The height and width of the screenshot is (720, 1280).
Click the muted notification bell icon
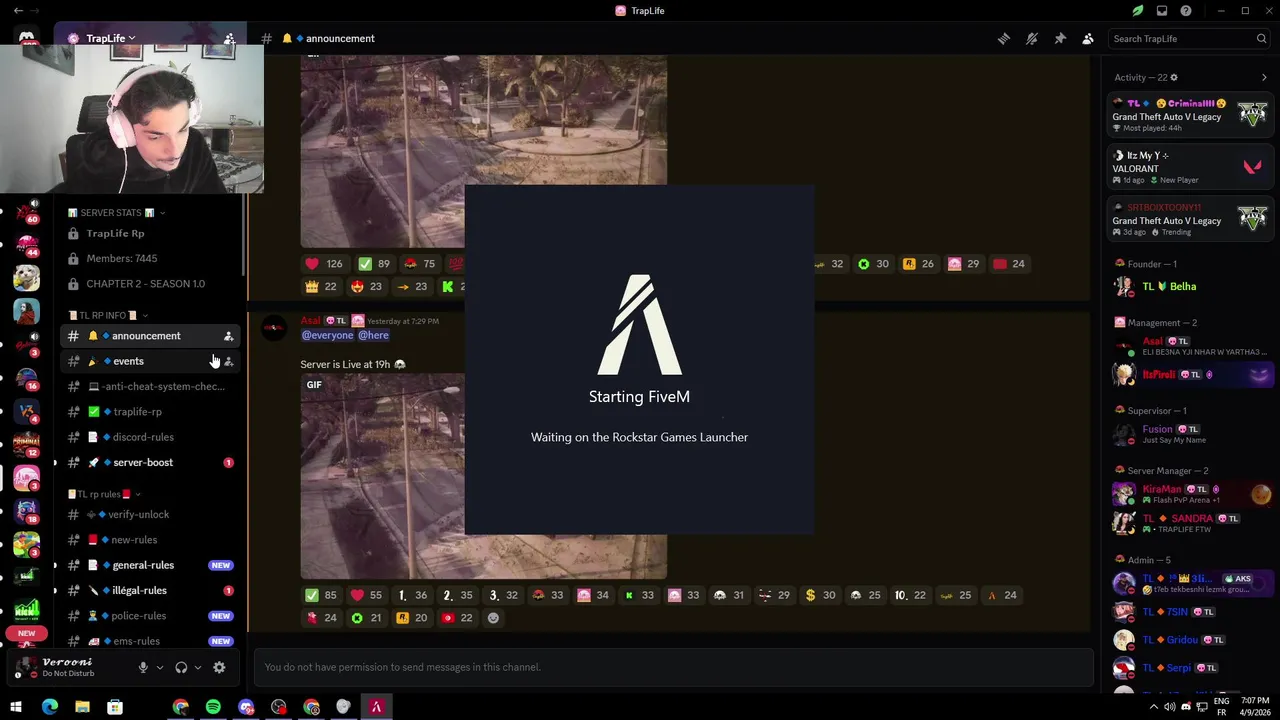pyautogui.click(x=1032, y=38)
